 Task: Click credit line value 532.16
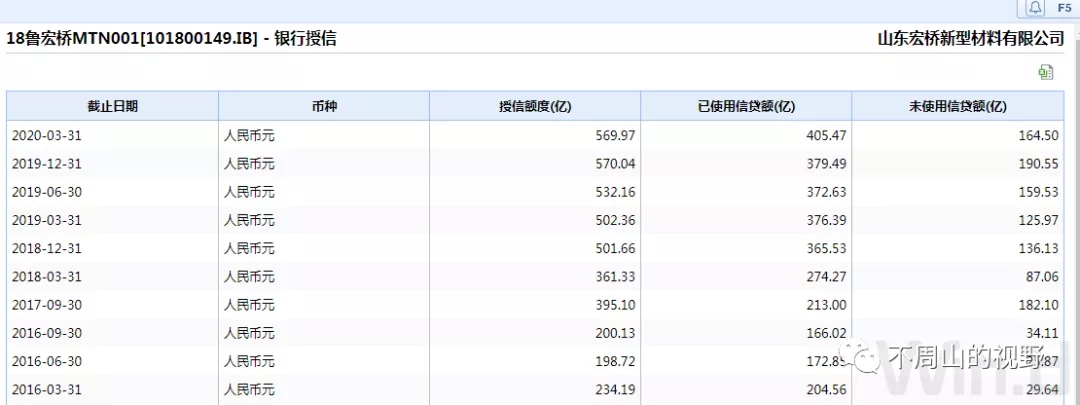(616, 192)
